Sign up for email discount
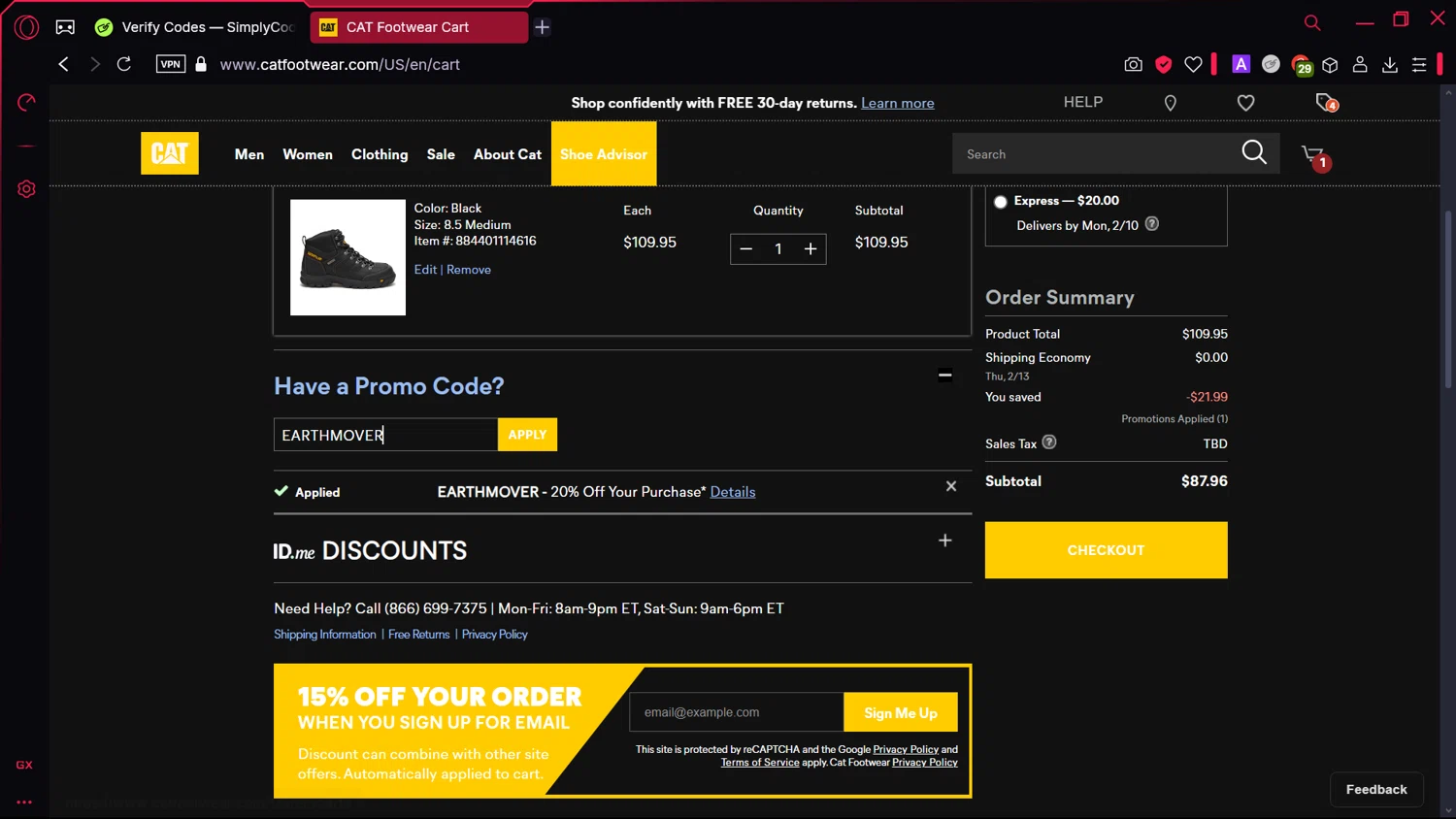The height and width of the screenshot is (819, 1456). click(x=901, y=712)
